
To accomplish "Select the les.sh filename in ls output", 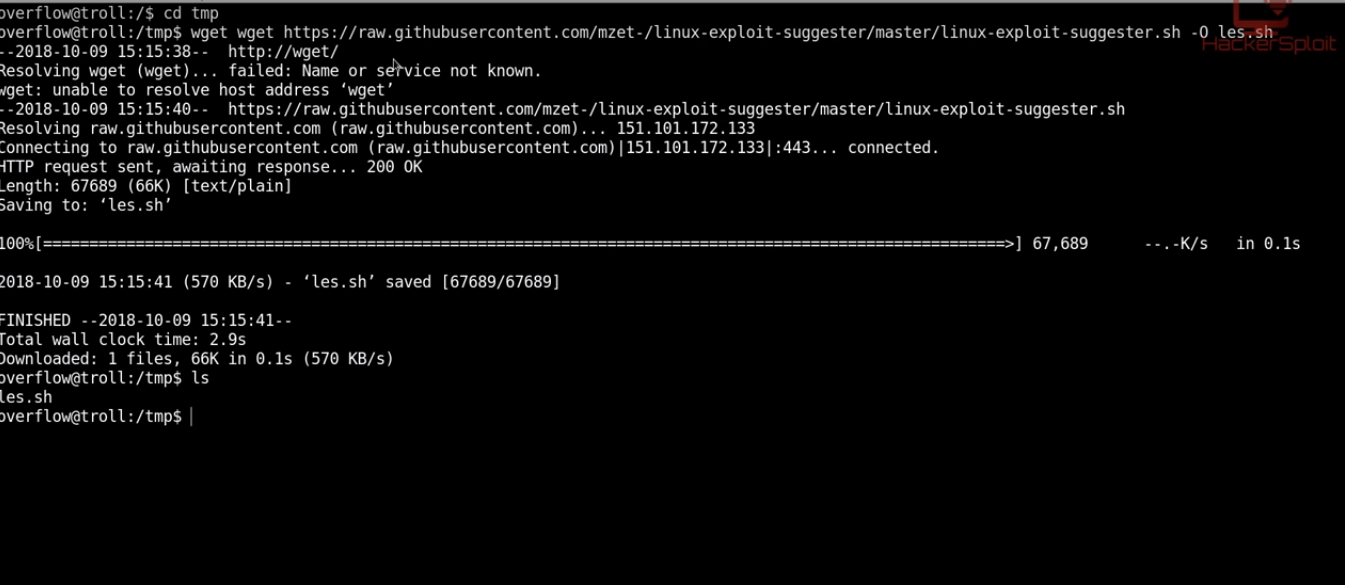I will coord(26,397).
